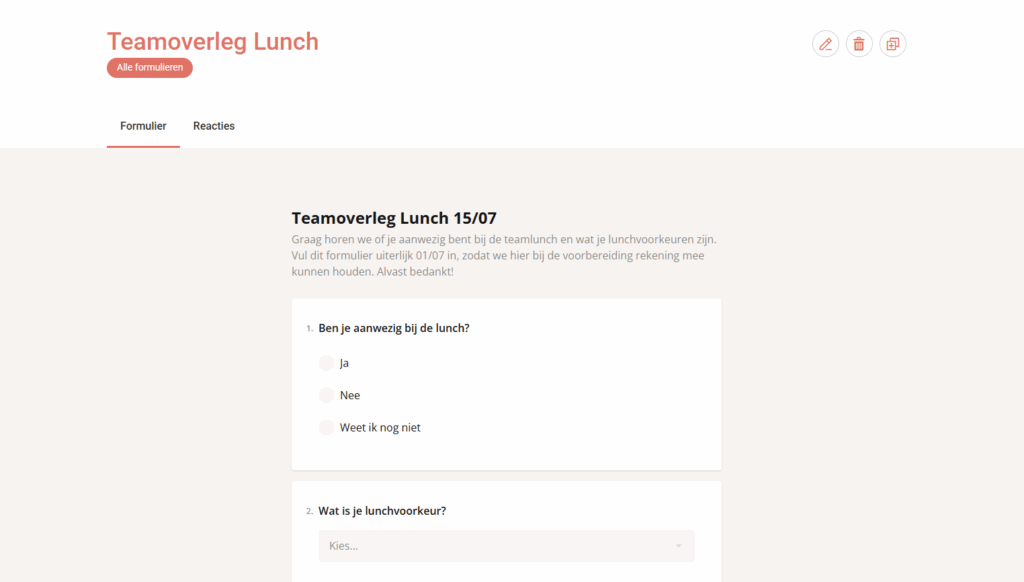Click the 'Teamoverleg Lunch' page title
The height and width of the screenshot is (582, 1024).
point(213,41)
